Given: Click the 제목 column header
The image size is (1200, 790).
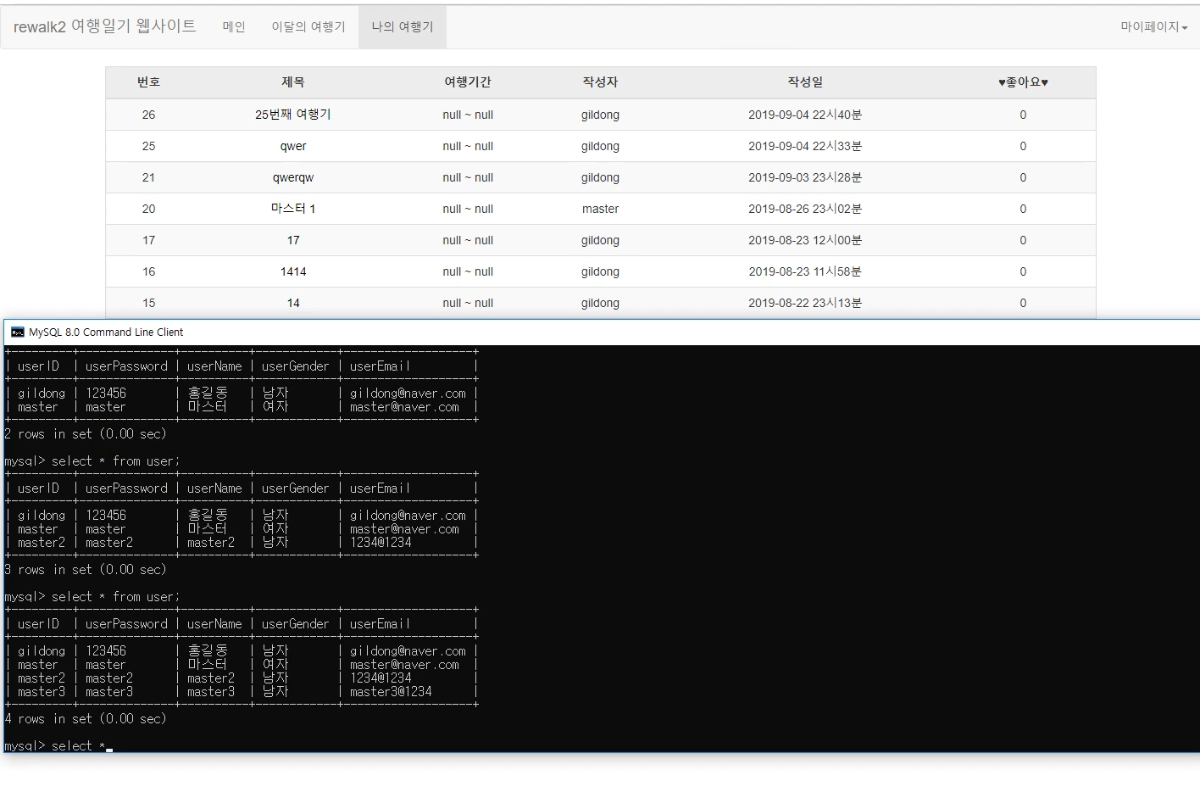Looking at the screenshot, I should coord(293,83).
